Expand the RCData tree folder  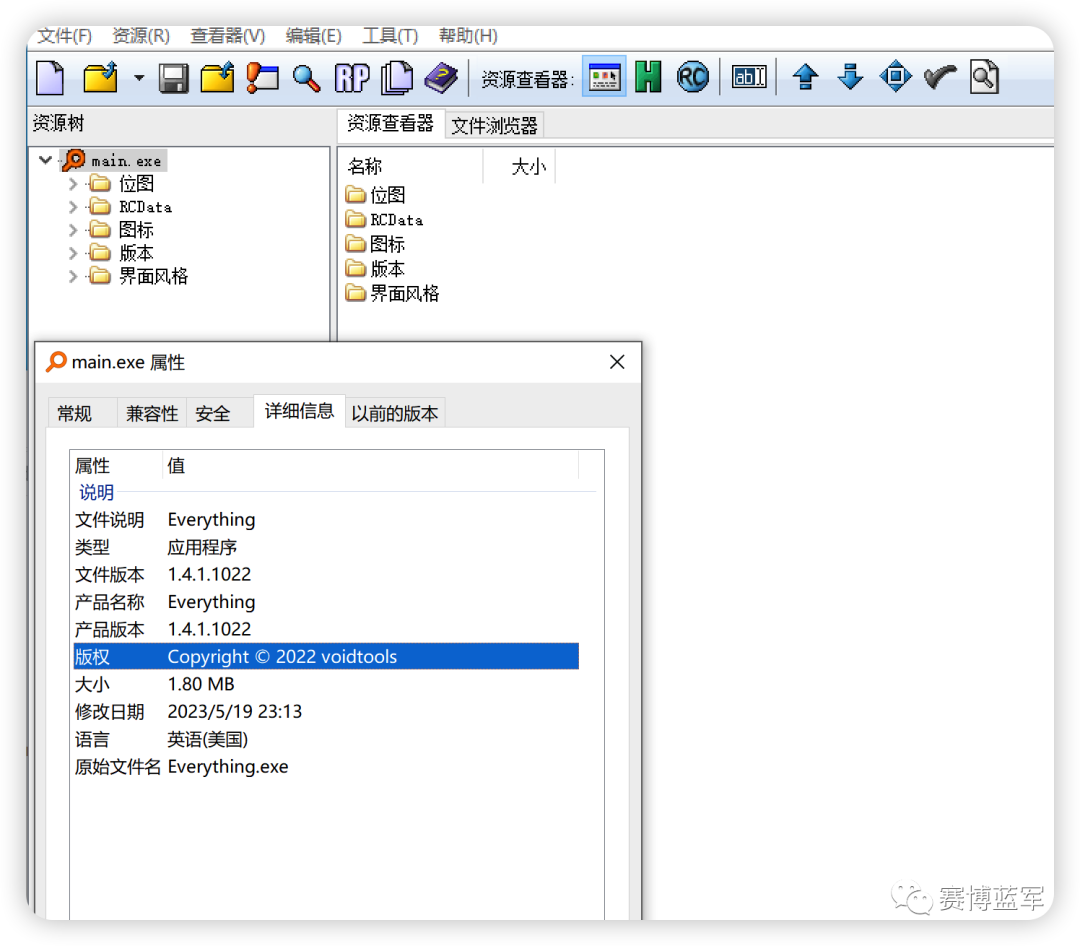click(x=72, y=207)
